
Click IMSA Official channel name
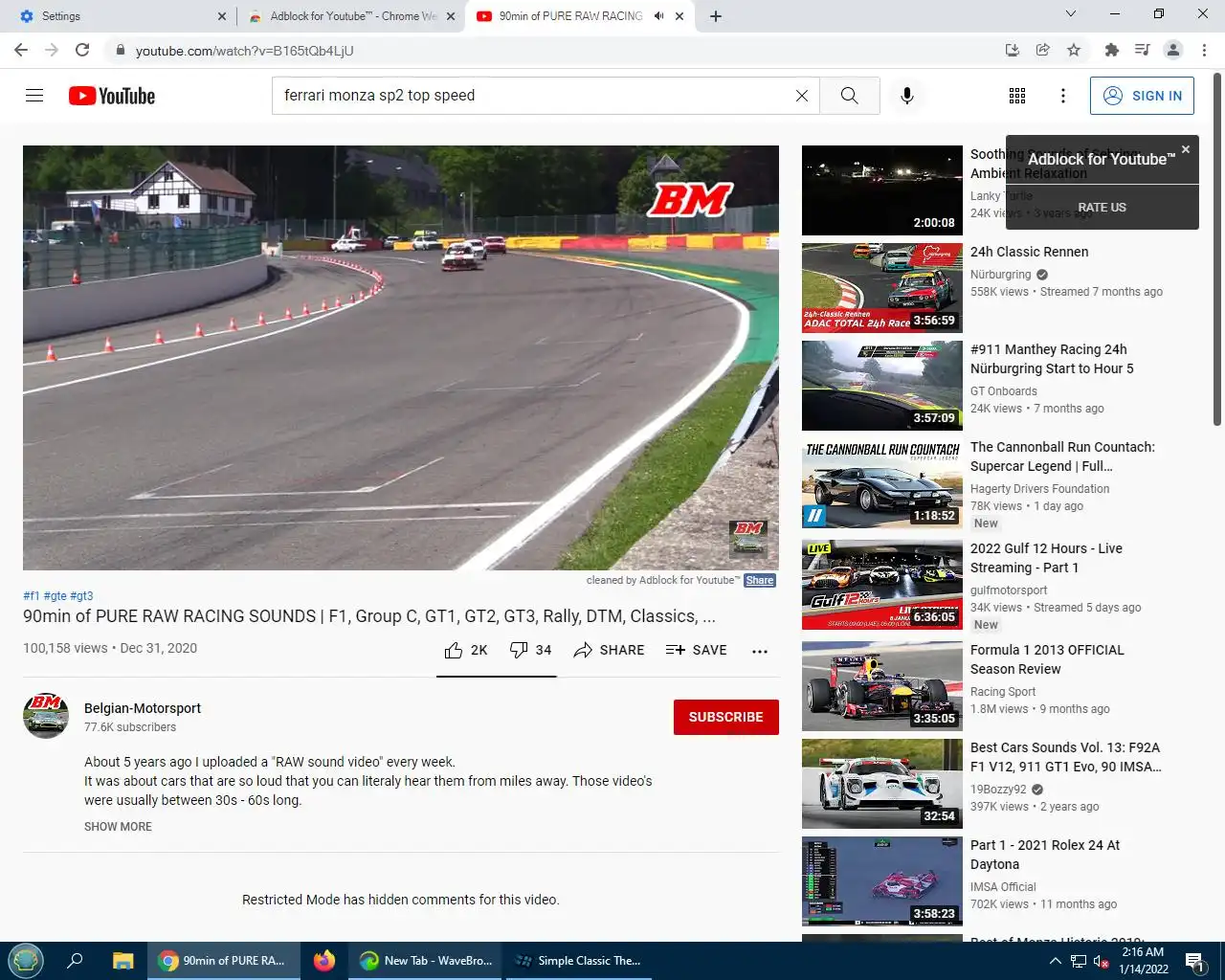[x=1003, y=887]
